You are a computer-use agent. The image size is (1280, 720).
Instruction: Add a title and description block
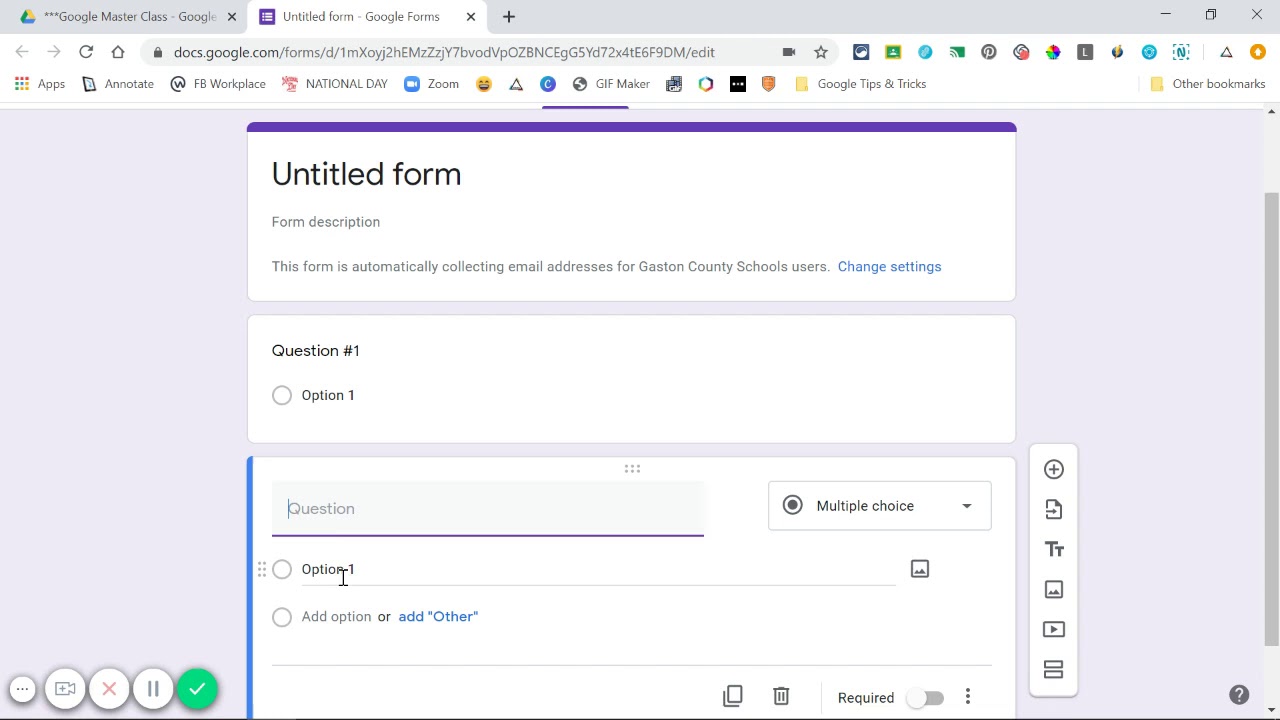click(x=1053, y=550)
